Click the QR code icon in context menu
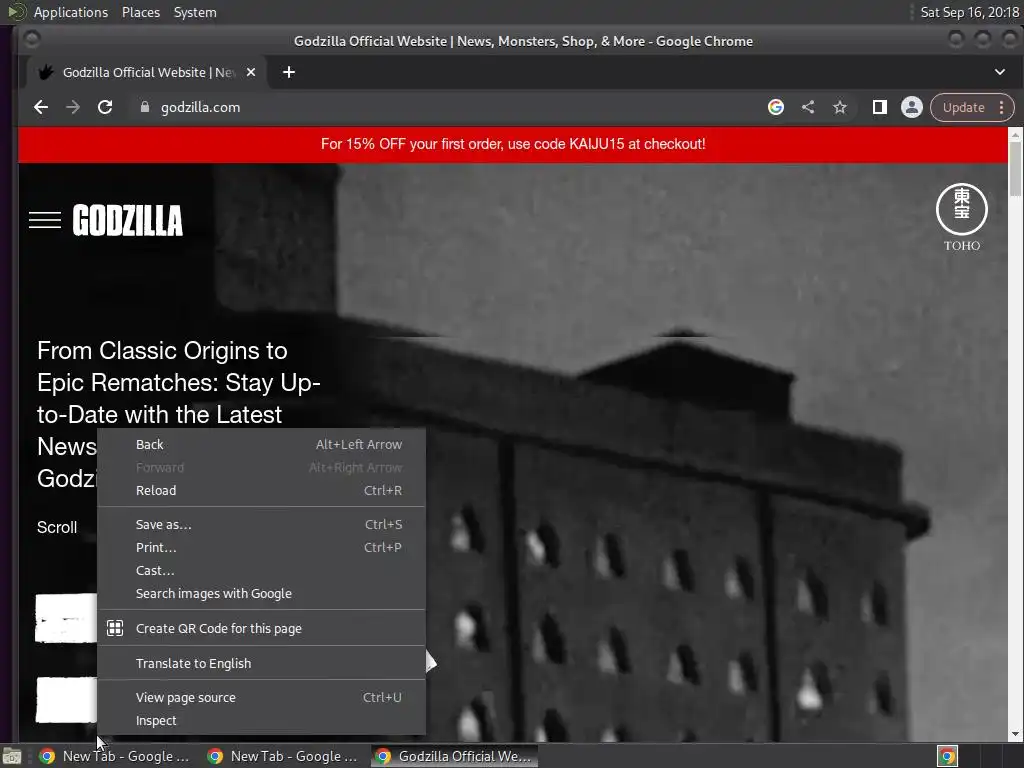The width and height of the screenshot is (1024, 768). click(x=115, y=628)
